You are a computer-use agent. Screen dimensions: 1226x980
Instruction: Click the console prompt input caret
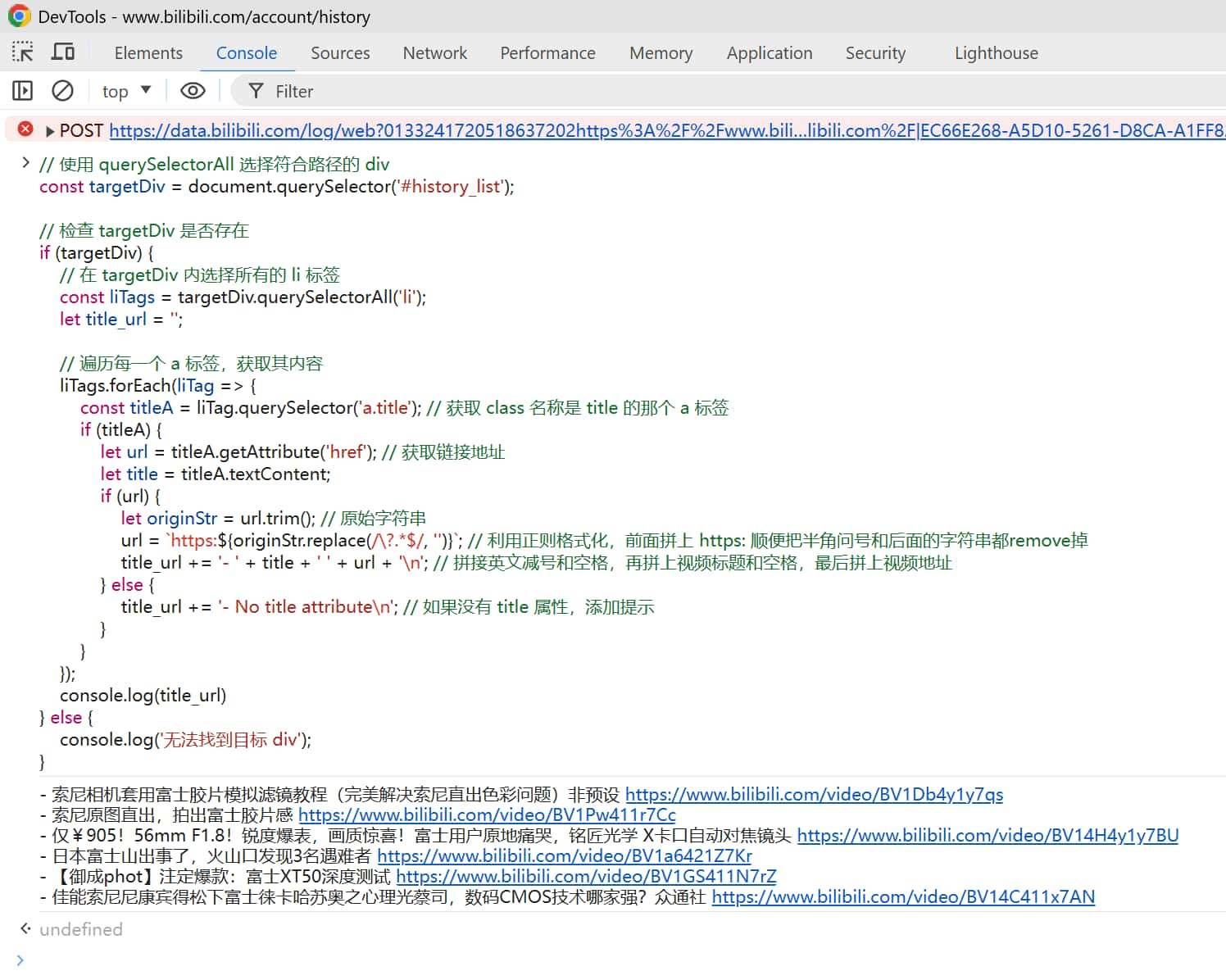pyautogui.click(x=20, y=960)
